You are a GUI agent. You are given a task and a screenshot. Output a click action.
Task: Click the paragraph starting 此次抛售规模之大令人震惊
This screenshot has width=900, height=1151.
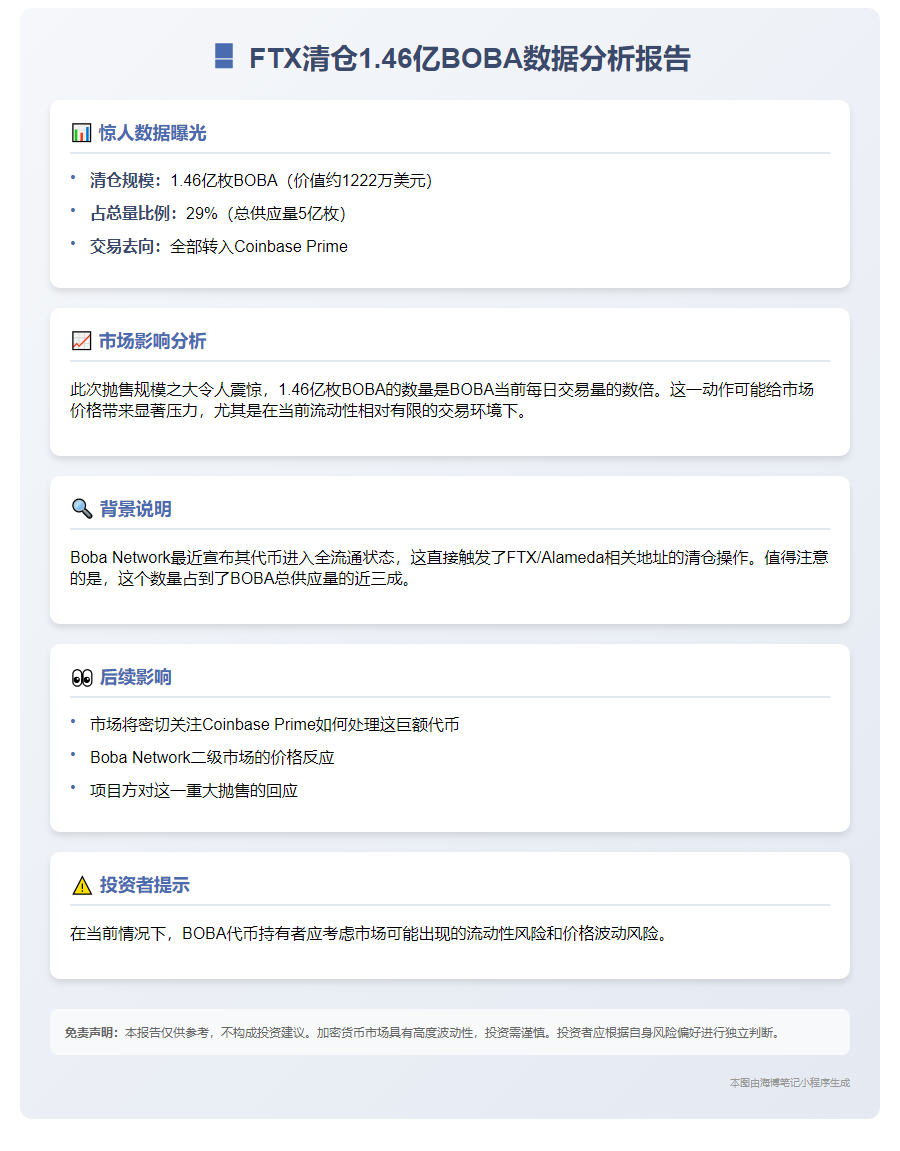click(442, 400)
